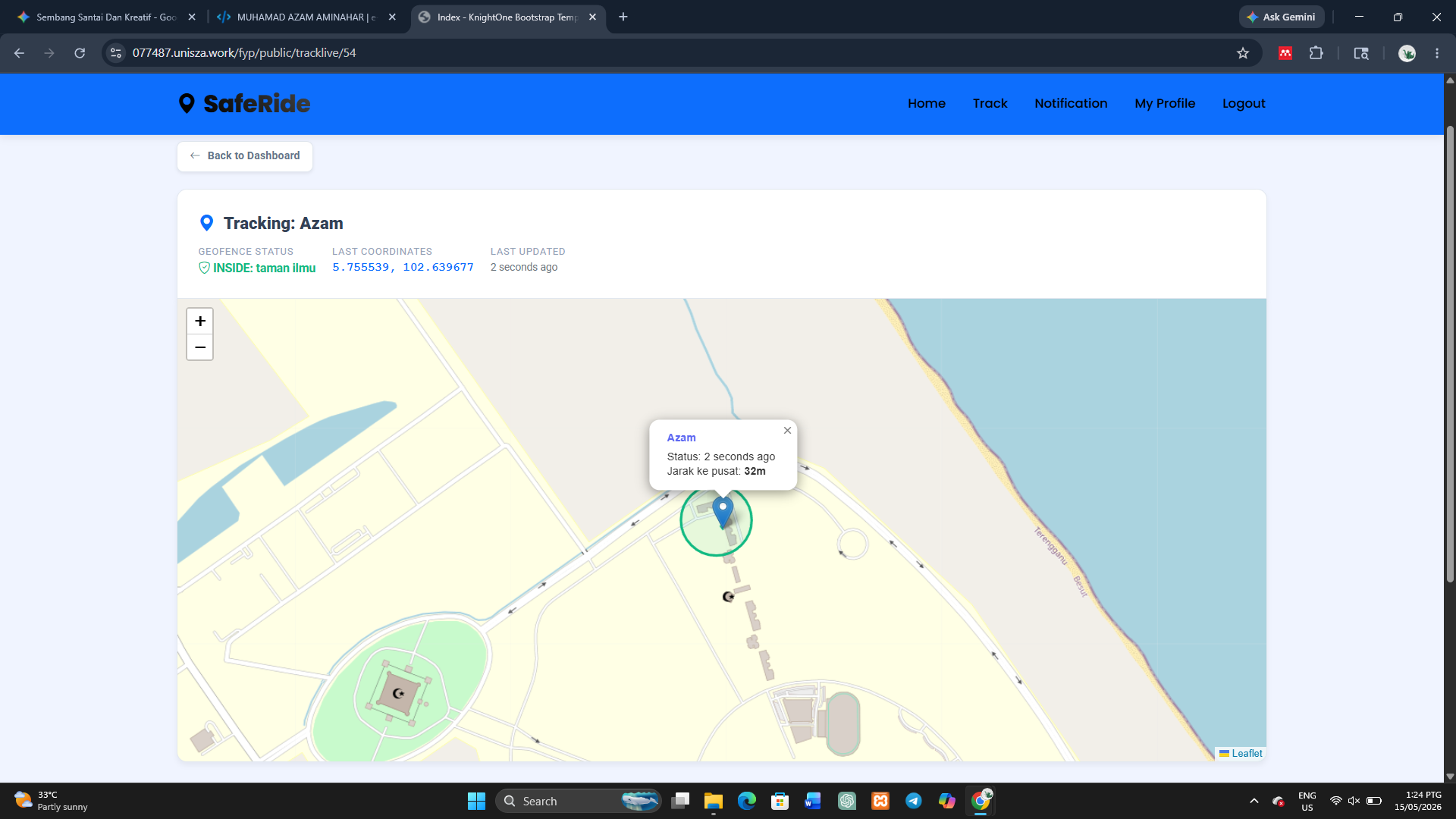
Task: Go back to Dashboard
Action: (245, 156)
